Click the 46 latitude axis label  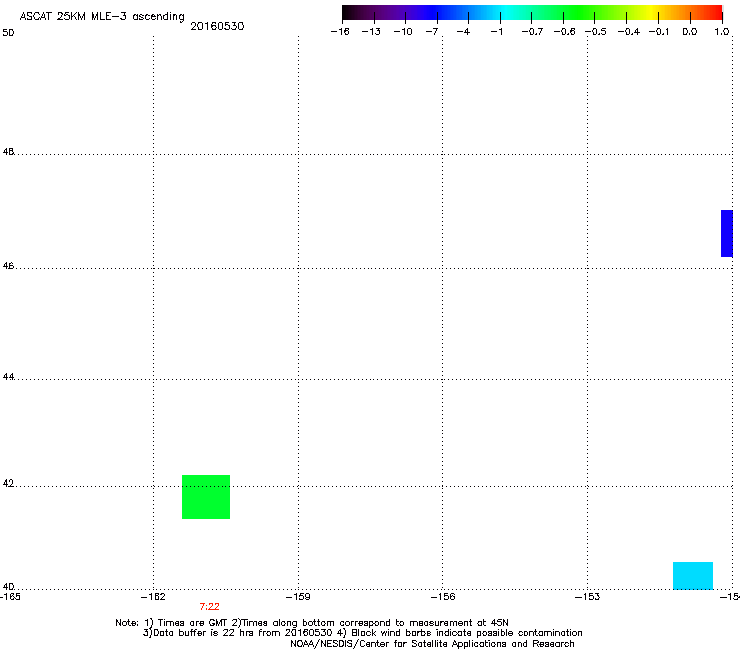coord(8,266)
